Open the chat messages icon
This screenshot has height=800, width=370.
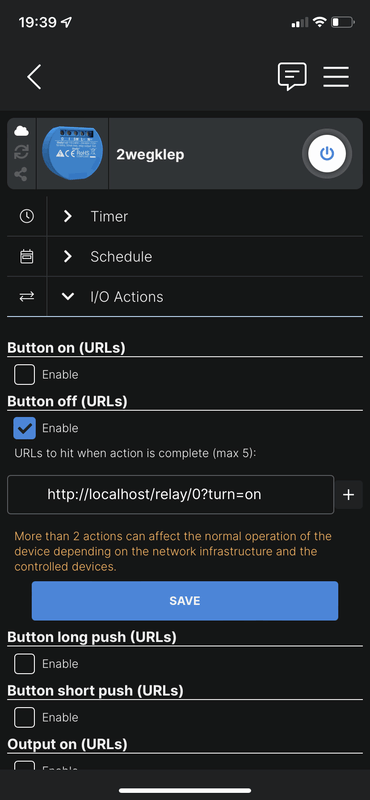pyautogui.click(x=292, y=77)
